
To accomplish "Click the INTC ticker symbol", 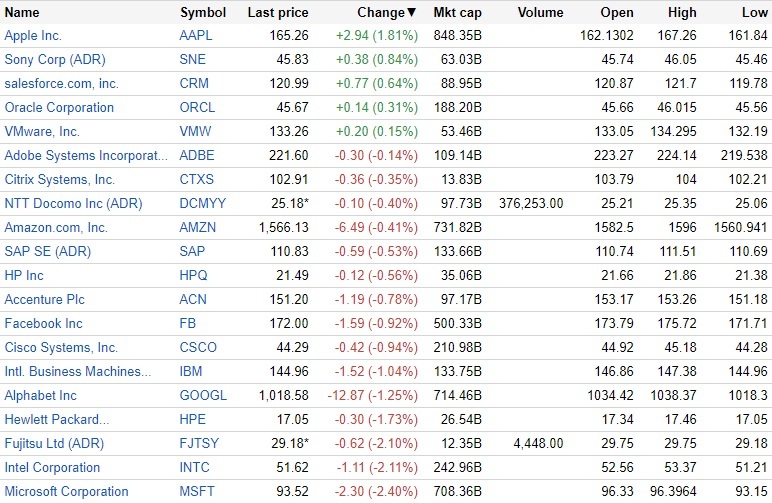I will (195, 467).
